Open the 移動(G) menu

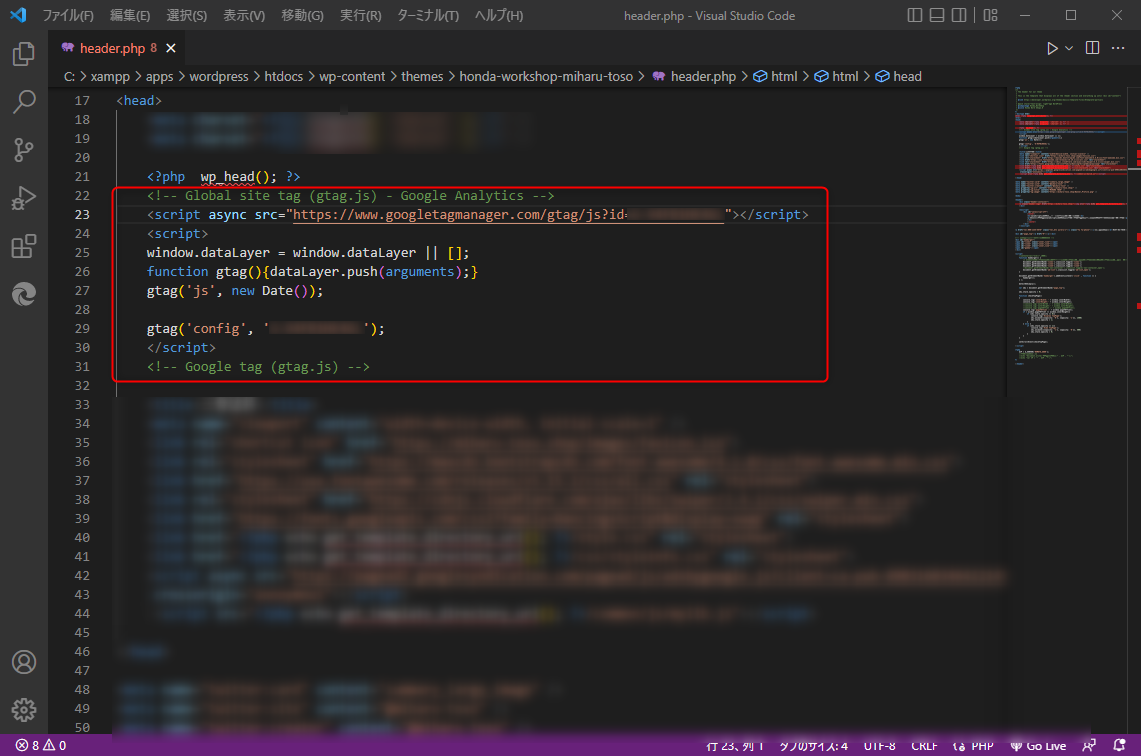302,15
